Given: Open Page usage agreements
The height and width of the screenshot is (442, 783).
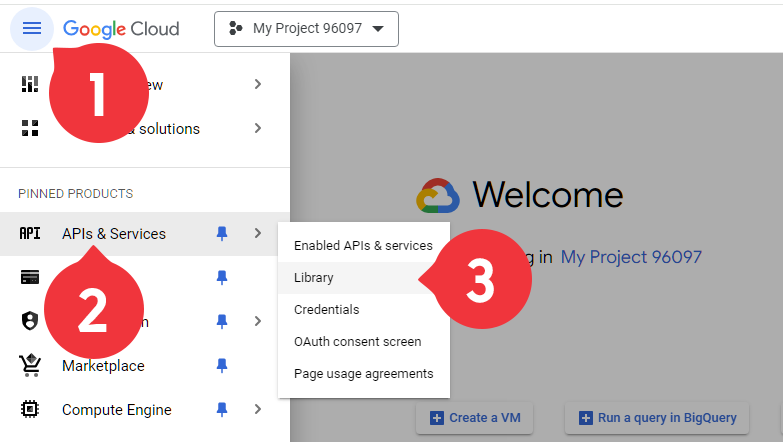Looking at the screenshot, I should point(364,374).
